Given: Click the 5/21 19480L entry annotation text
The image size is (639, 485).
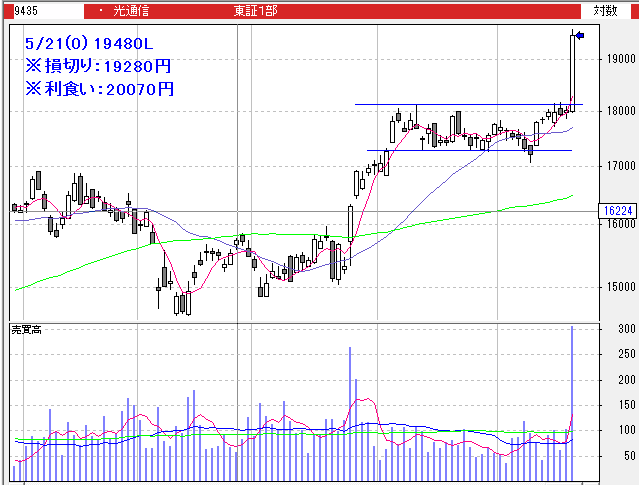Looking at the screenshot, I should [x=89, y=45].
